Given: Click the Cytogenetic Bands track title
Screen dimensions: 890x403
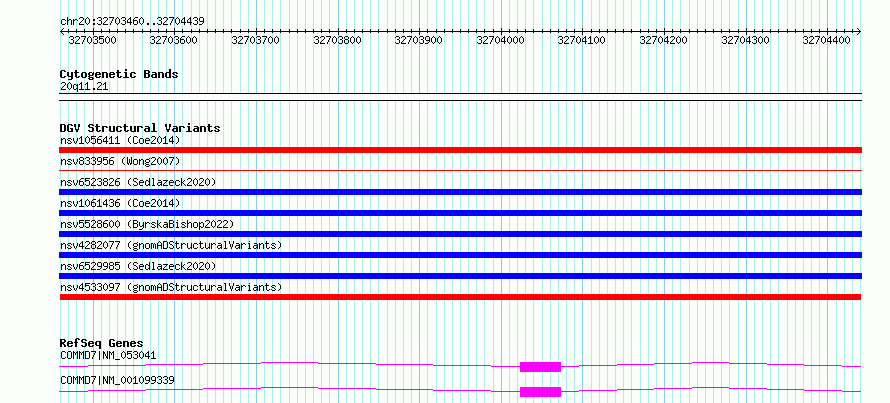Looking at the screenshot, I should pyautogui.click(x=119, y=74).
